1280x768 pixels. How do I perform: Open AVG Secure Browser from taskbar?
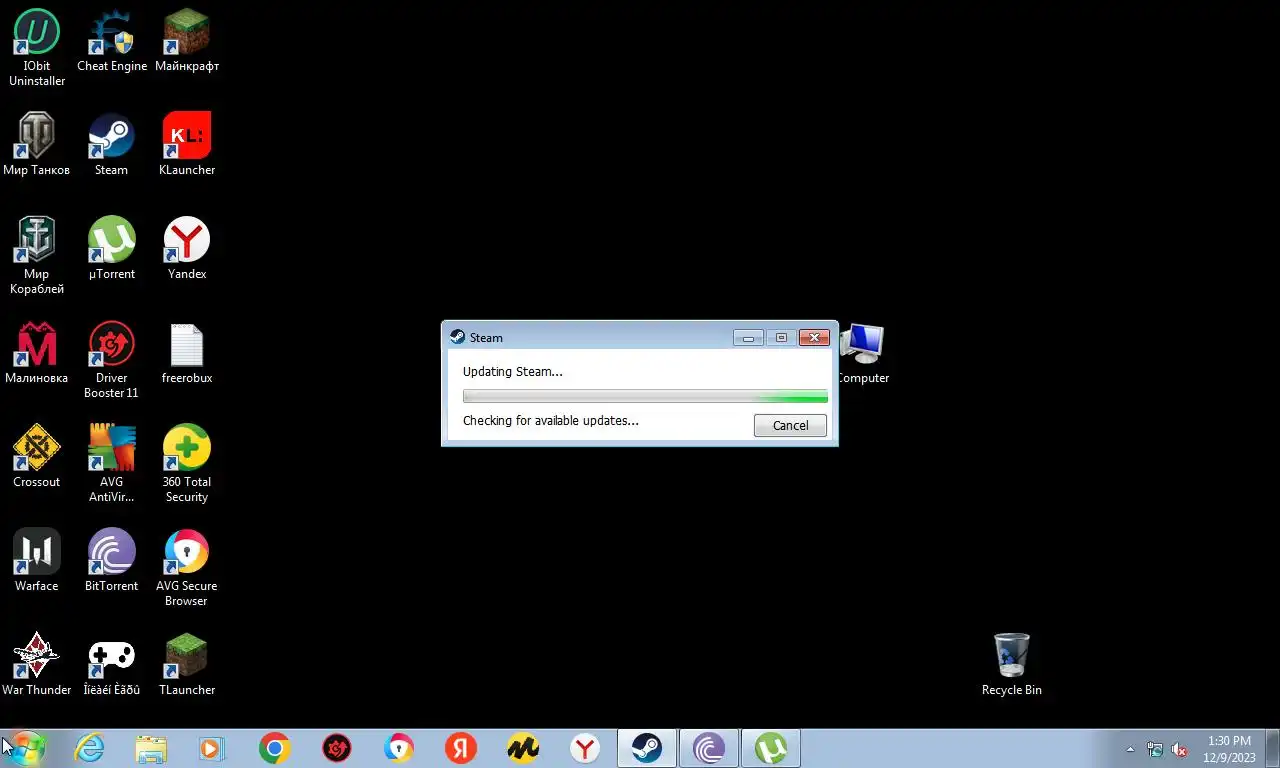click(x=399, y=748)
